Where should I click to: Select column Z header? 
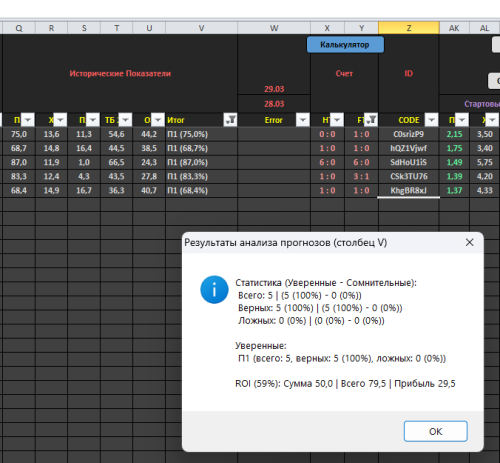point(409,28)
